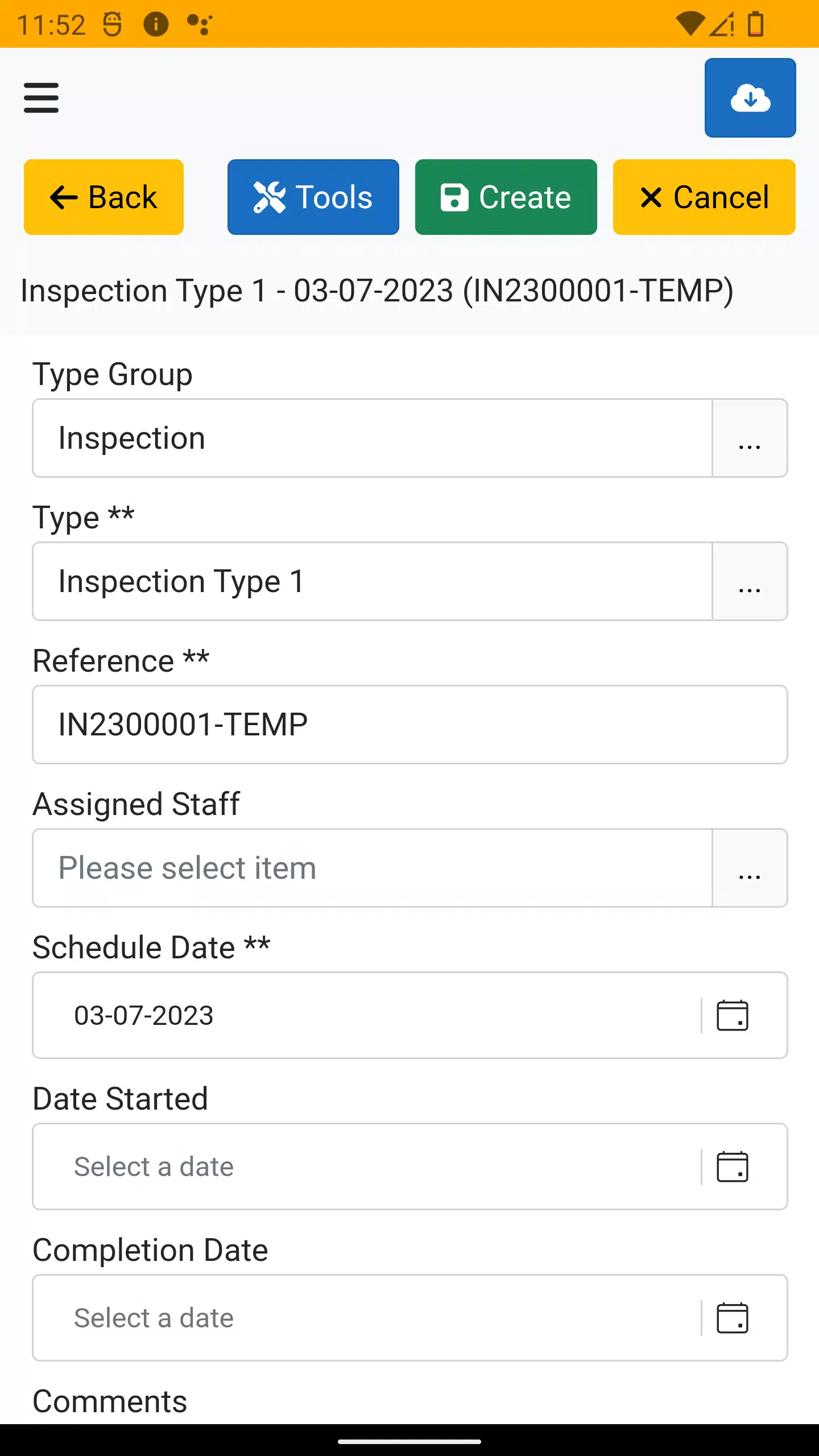Screen dimensions: 819x1456
Task: Open the Type Group lookup selector
Action: click(750, 438)
